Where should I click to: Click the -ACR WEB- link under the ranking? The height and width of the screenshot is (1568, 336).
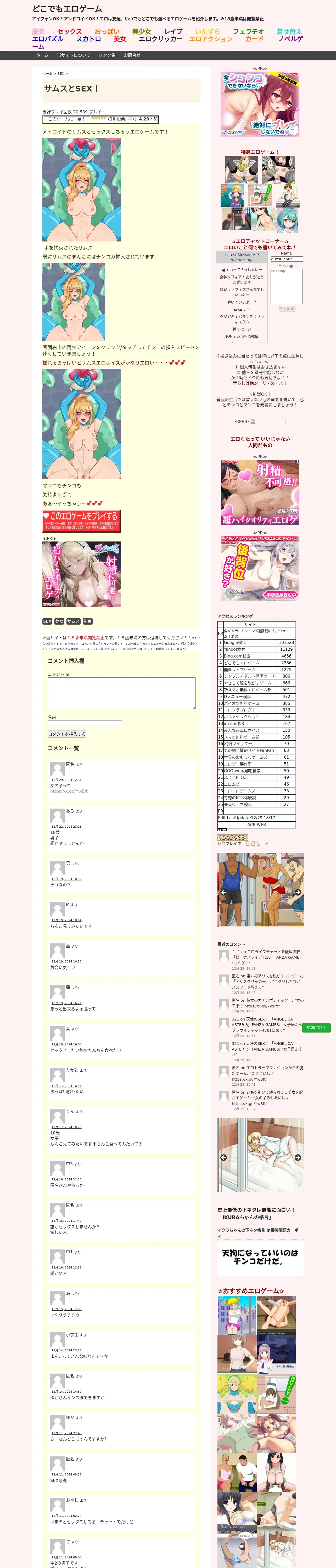point(257,825)
